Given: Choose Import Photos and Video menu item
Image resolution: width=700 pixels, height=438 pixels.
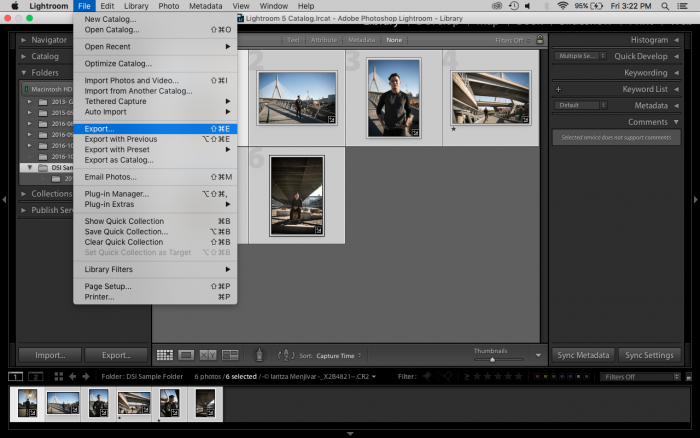Looking at the screenshot, I should pyautogui.click(x=155, y=80).
